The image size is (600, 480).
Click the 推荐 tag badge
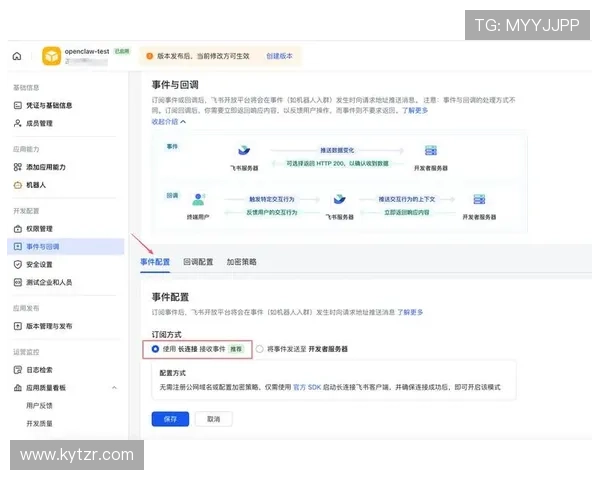[x=236, y=349]
